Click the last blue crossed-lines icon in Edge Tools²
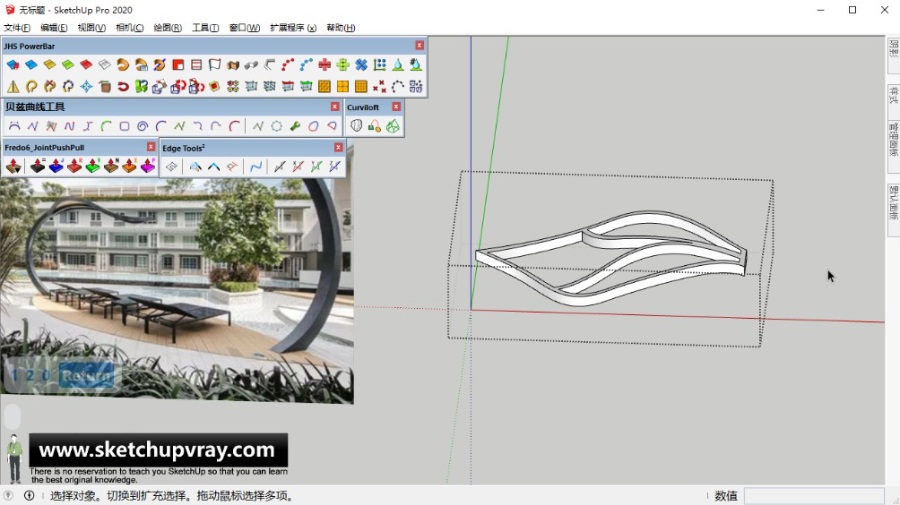The height and width of the screenshot is (505, 900). [335, 167]
